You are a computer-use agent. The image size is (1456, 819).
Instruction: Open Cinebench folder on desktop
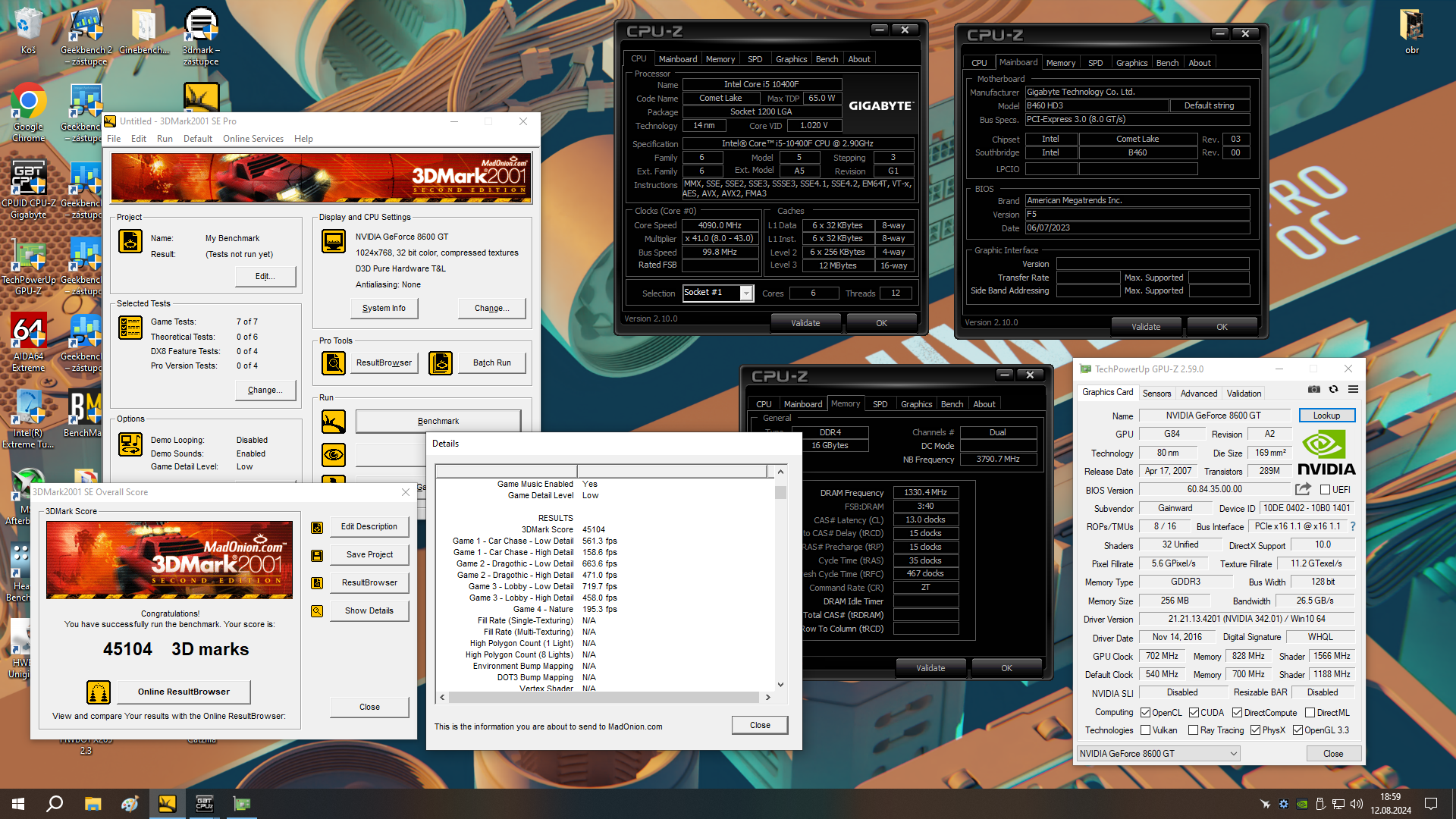[144, 30]
